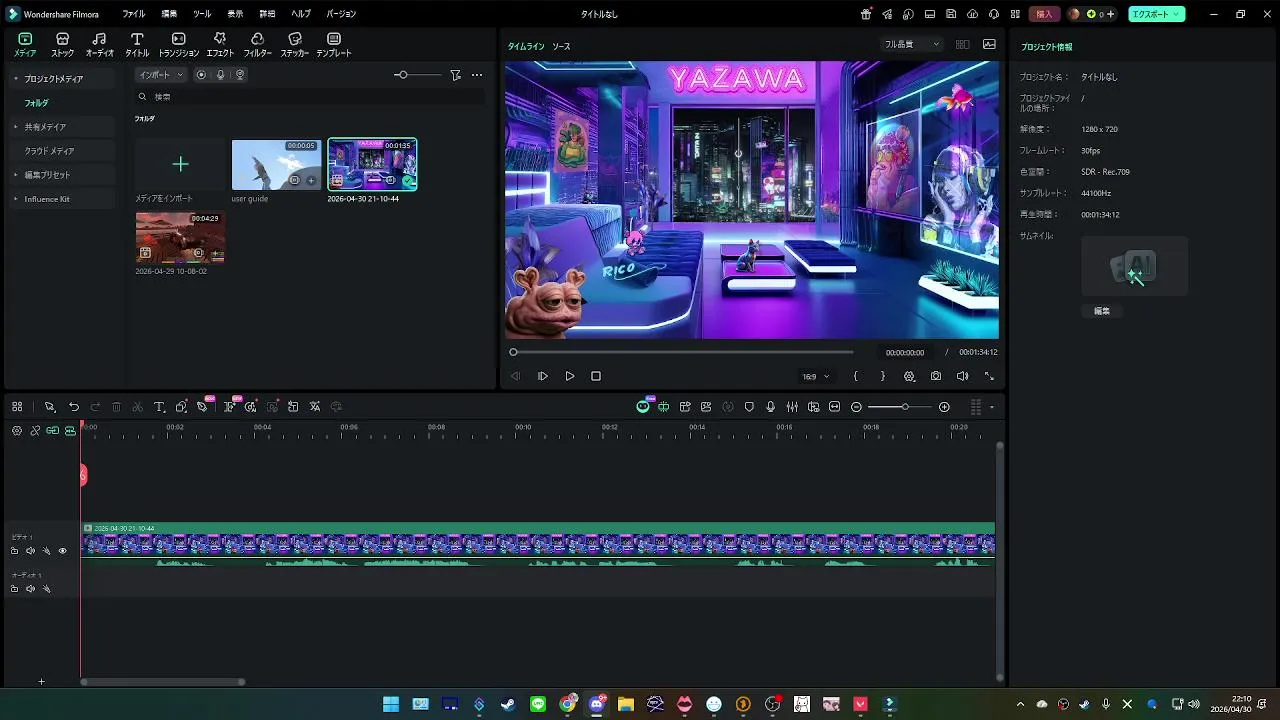Open the audio mixer icon in timeline toolbar

pos(792,407)
